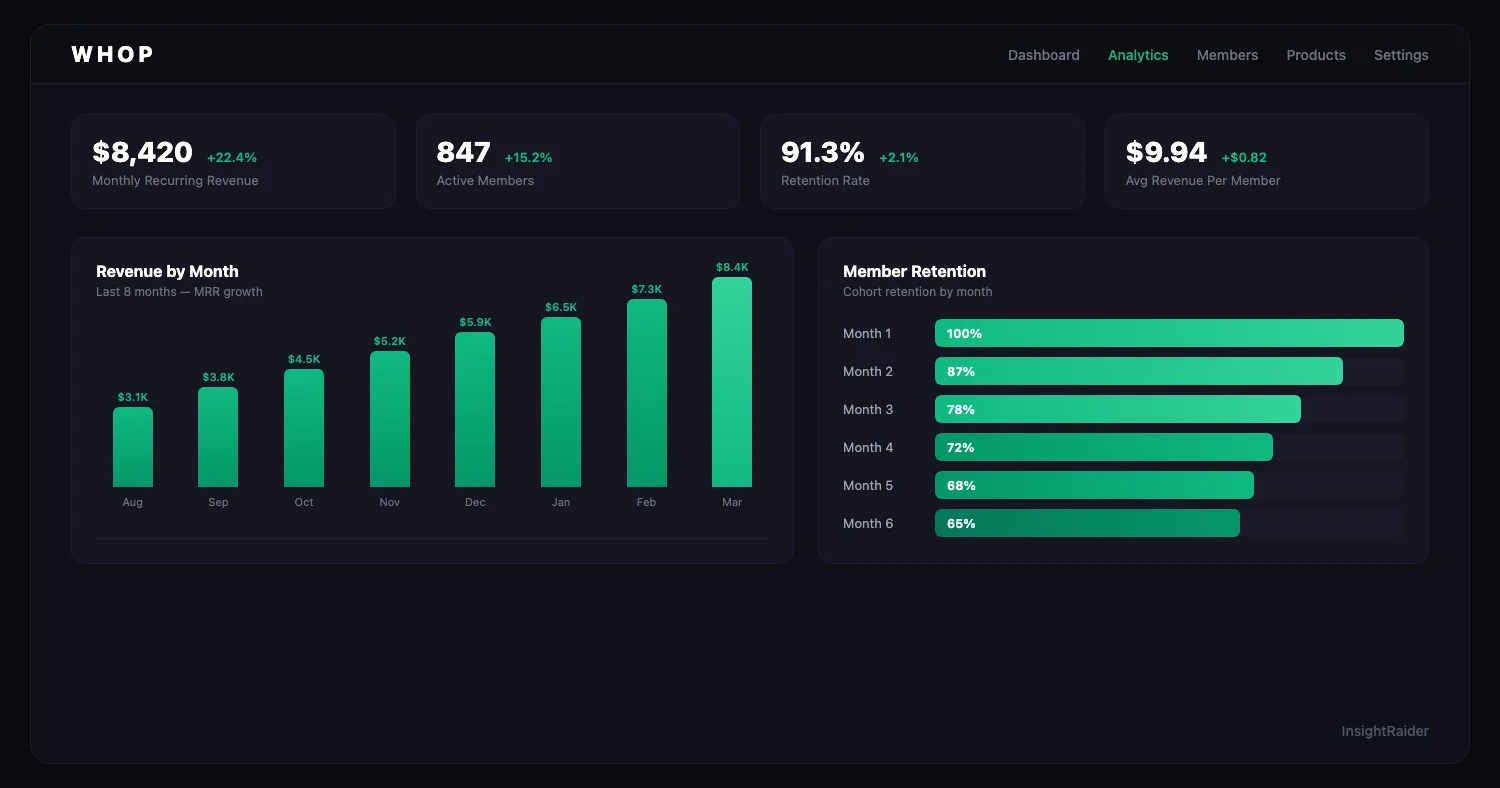Click the Active Members stat card

[x=578, y=161]
